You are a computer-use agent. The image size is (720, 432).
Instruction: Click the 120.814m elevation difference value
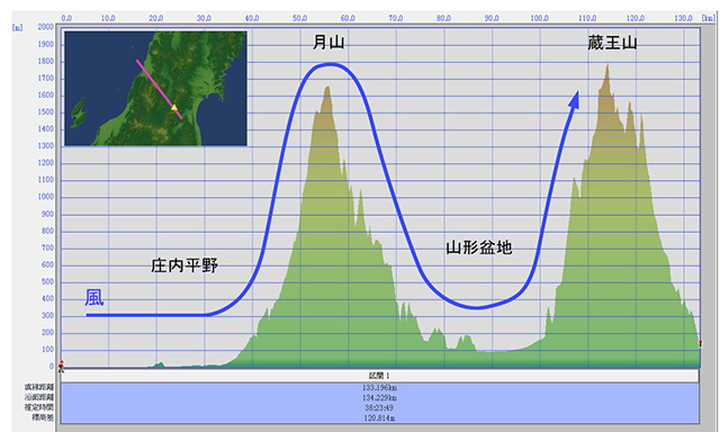pos(380,418)
